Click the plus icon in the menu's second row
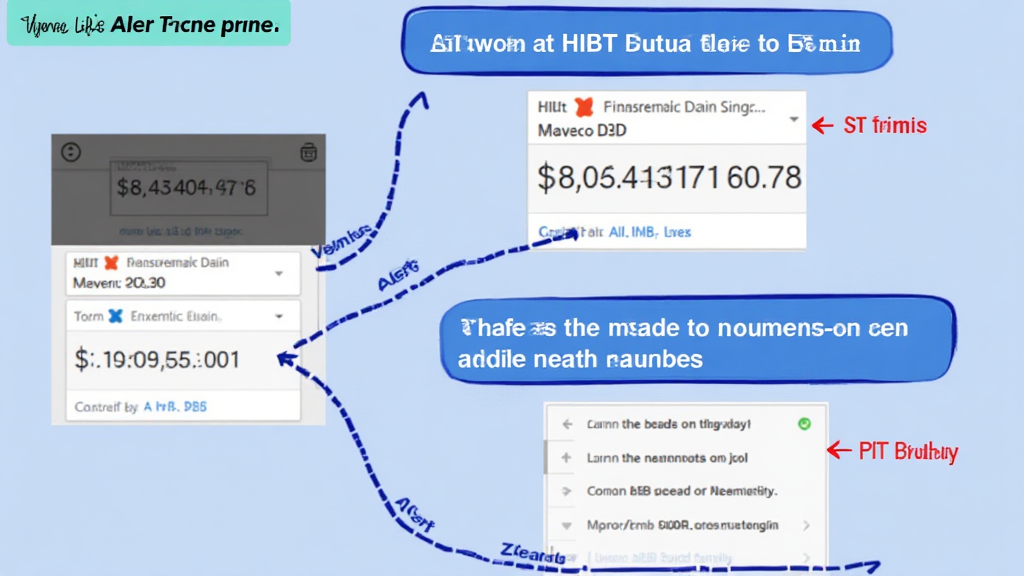This screenshot has width=1024, height=576. [567, 458]
